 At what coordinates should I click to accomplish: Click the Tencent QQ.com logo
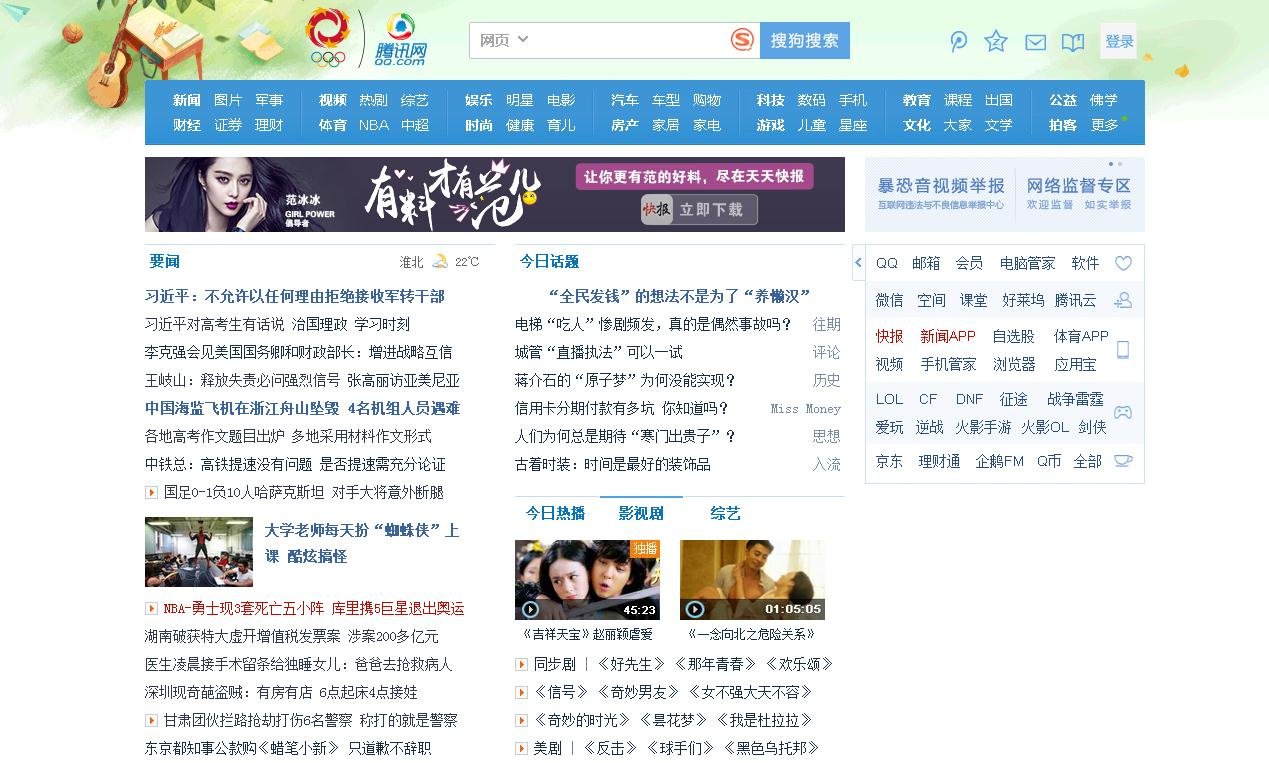401,41
